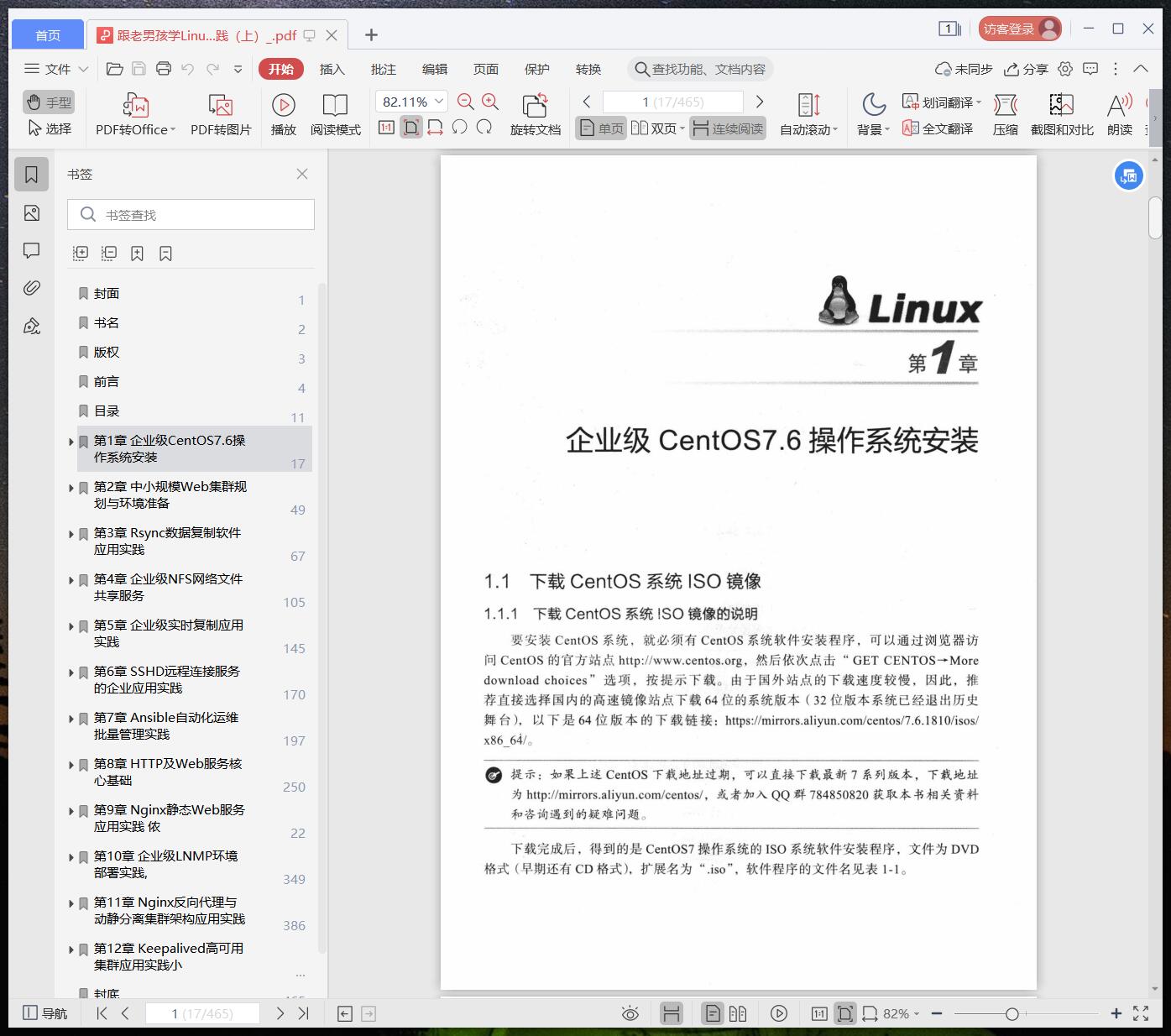Screen dimensions: 1171x1036
Task: Show bookmarks sidebar panel
Action: 32,175
